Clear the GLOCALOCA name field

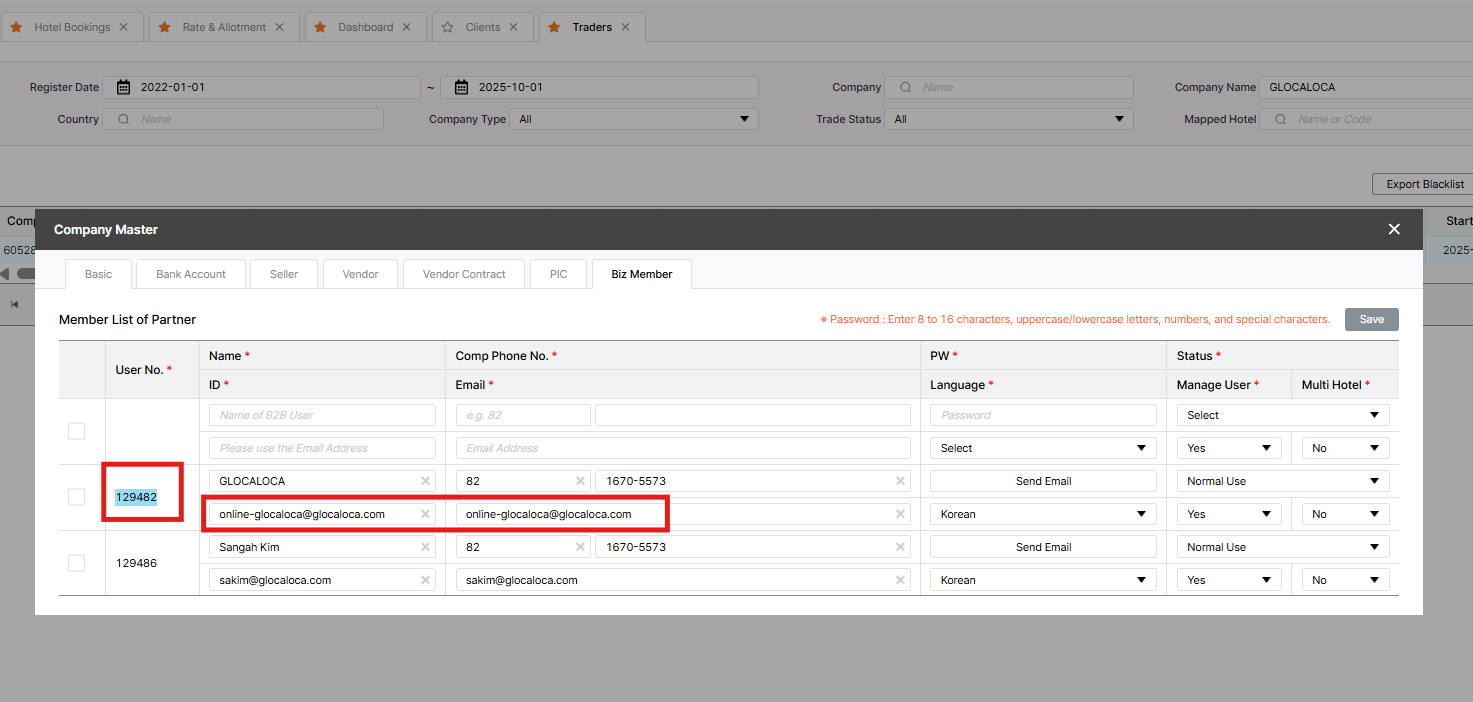click(425, 481)
